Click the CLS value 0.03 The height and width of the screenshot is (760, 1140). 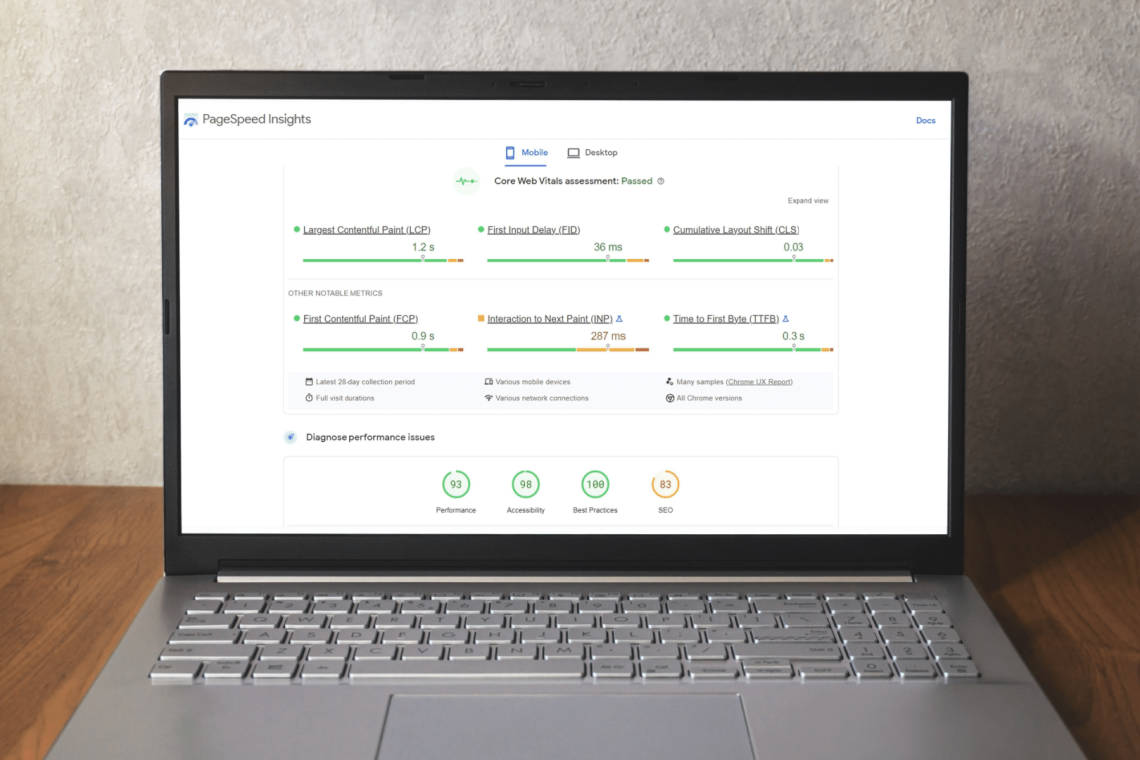point(793,247)
